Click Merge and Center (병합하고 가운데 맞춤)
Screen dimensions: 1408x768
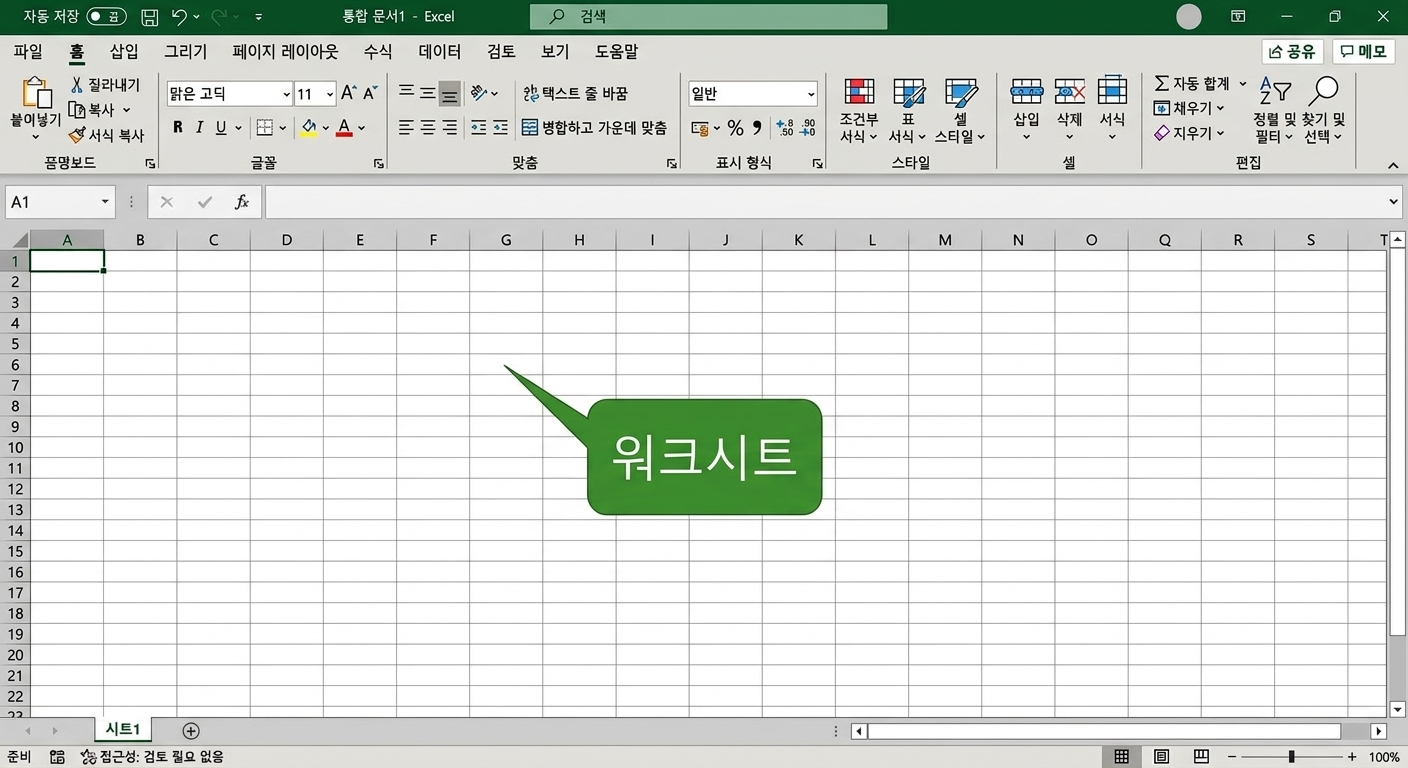pyautogui.click(x=594, y=128)
